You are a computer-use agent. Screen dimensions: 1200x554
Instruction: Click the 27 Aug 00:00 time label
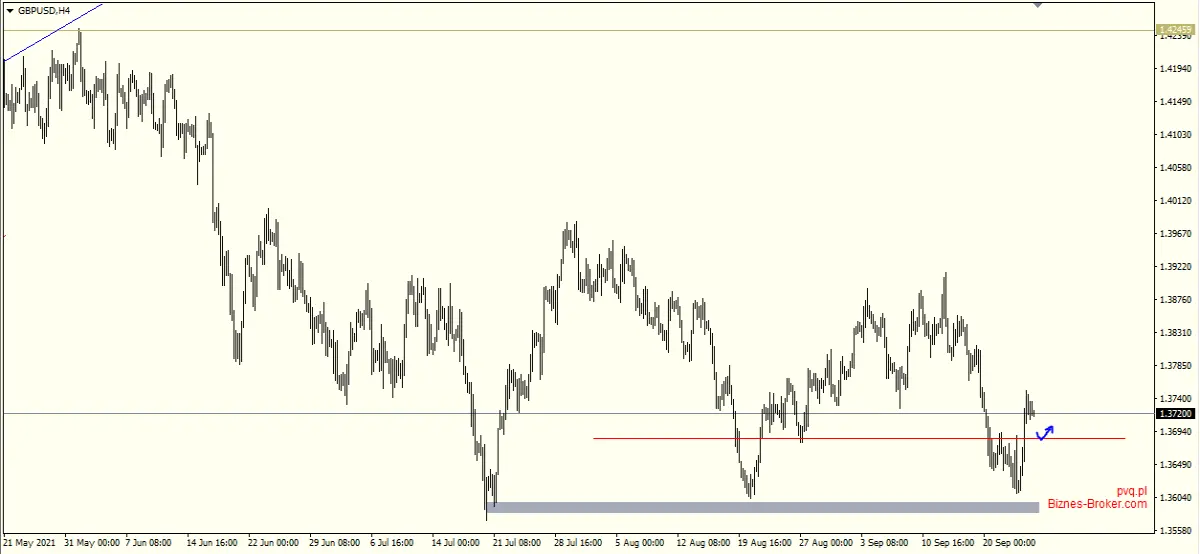pyautogui.click(x=825, y=543)
